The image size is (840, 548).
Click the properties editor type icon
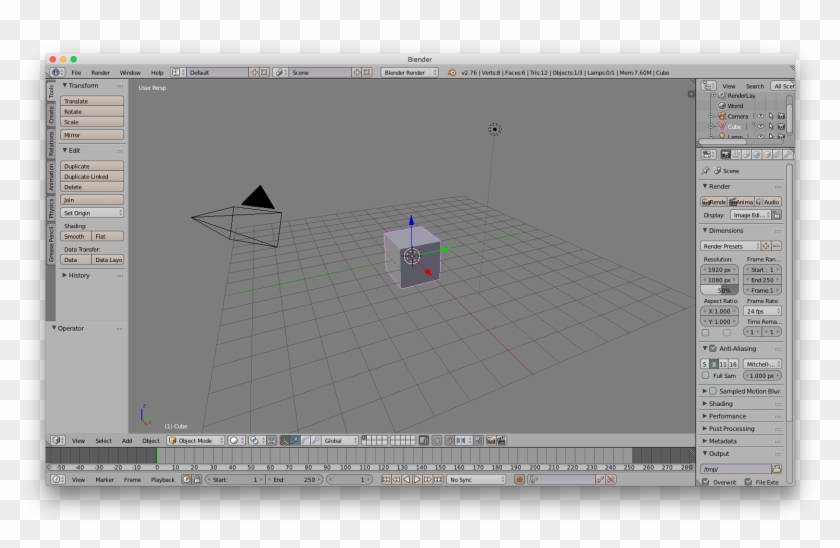(x=708, y=154)
